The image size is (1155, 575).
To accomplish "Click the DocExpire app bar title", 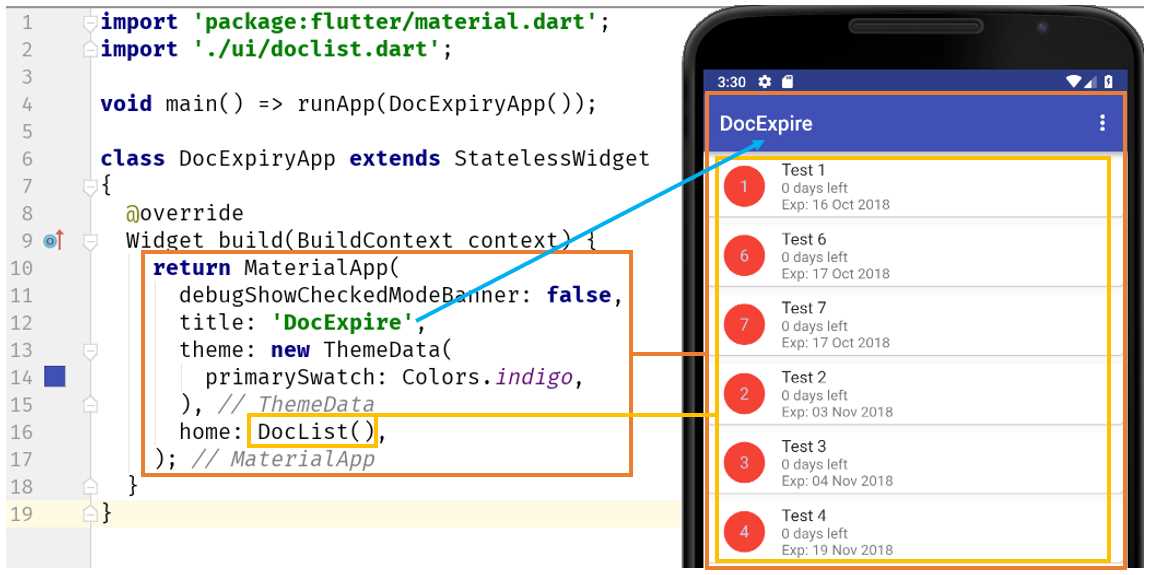I will point(766,123).
